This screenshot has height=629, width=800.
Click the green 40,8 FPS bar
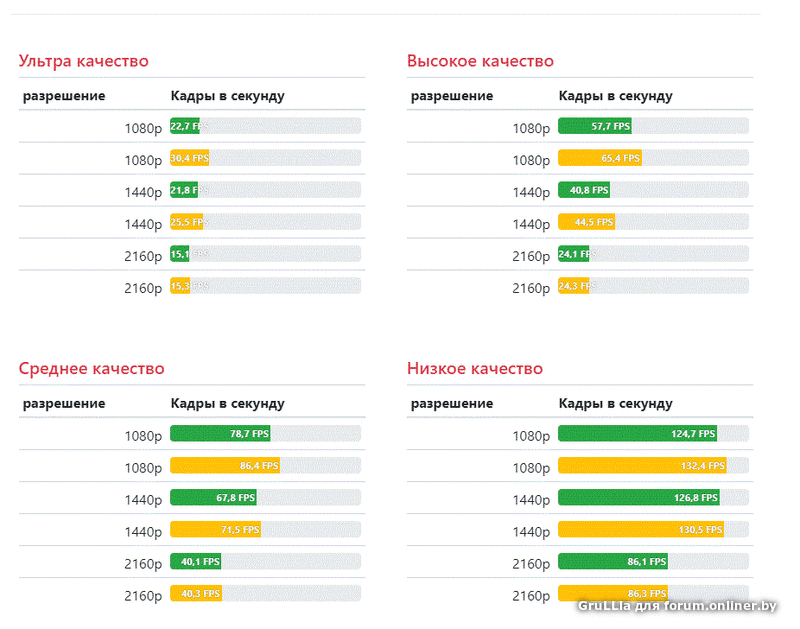click(x=584, y=190)
